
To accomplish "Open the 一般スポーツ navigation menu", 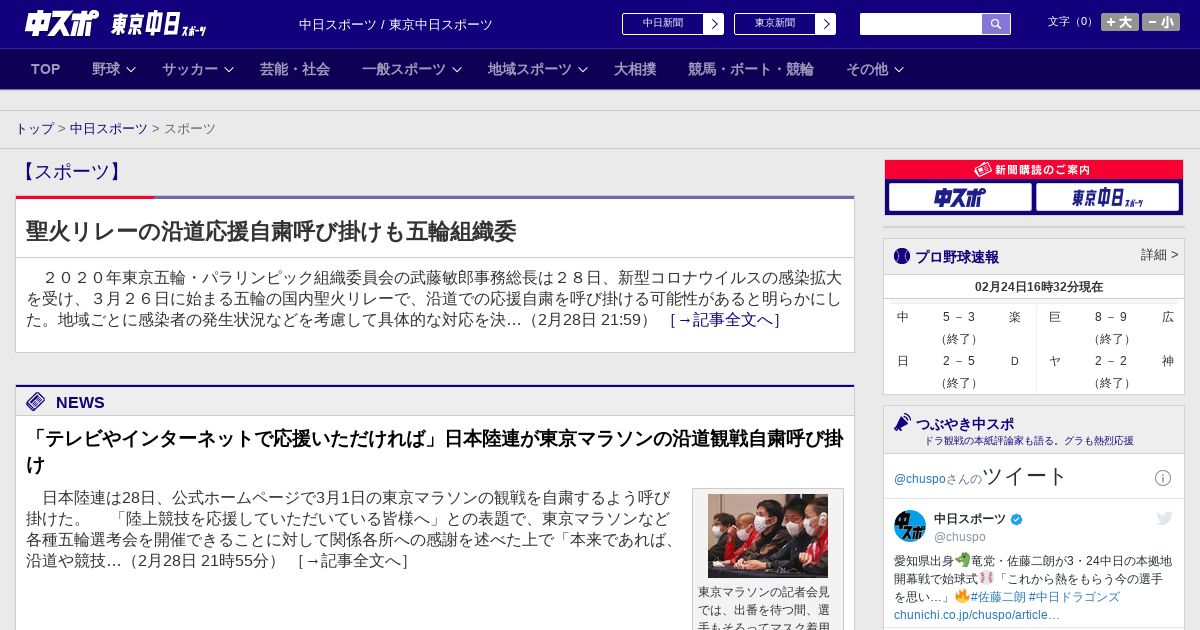I will point(404,69).
